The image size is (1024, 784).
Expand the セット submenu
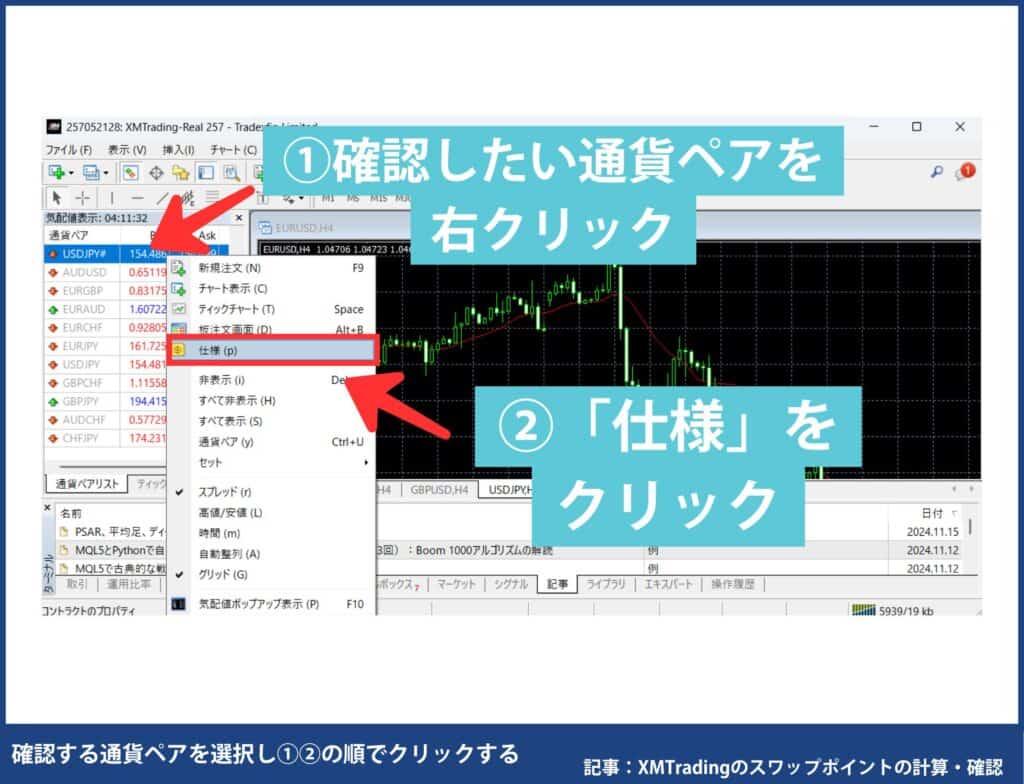271,462
